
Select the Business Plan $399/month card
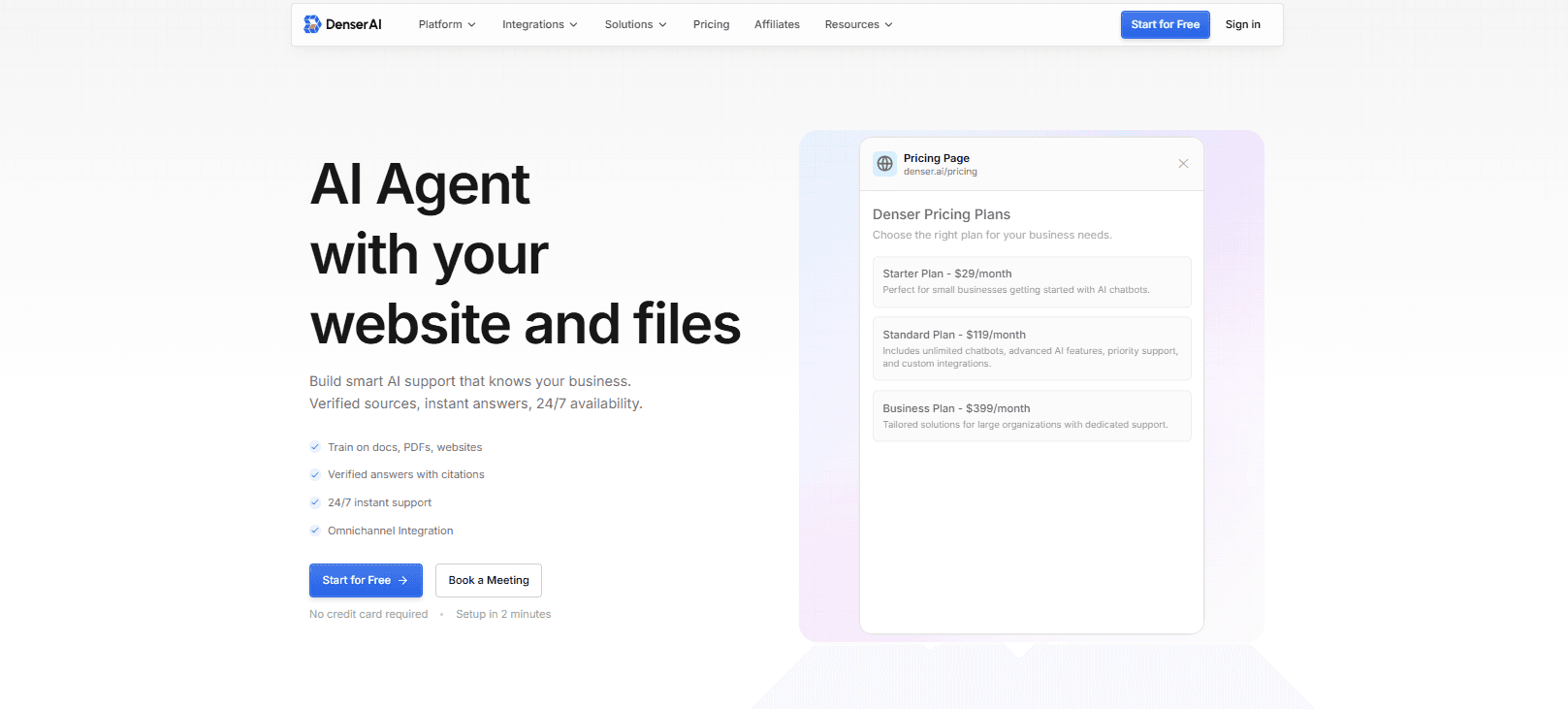point(1032,416)
